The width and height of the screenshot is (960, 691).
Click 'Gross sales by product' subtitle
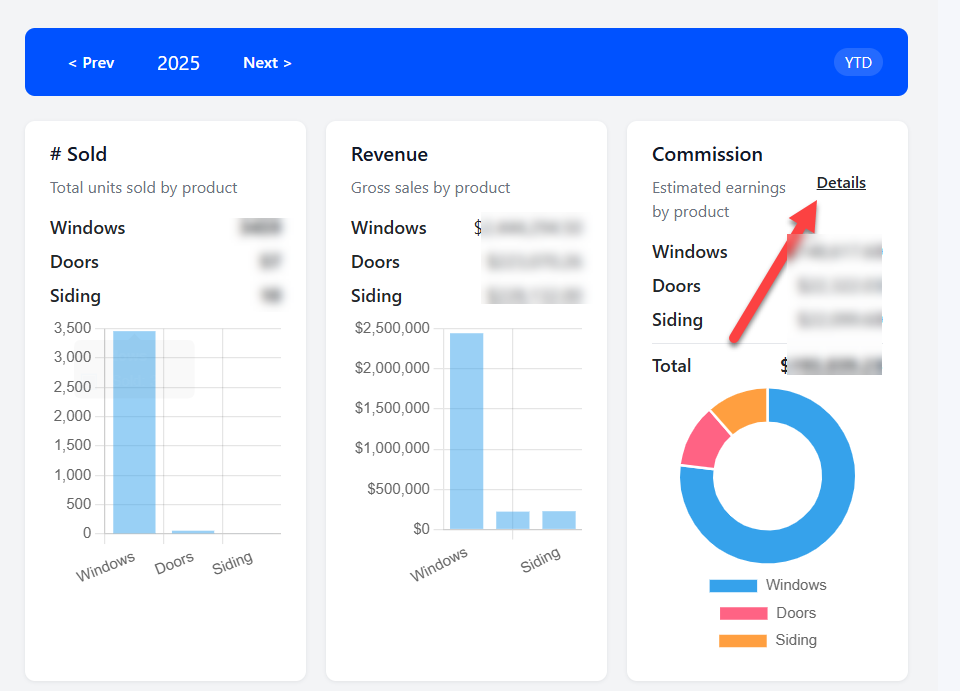click(x=430, y=188)
